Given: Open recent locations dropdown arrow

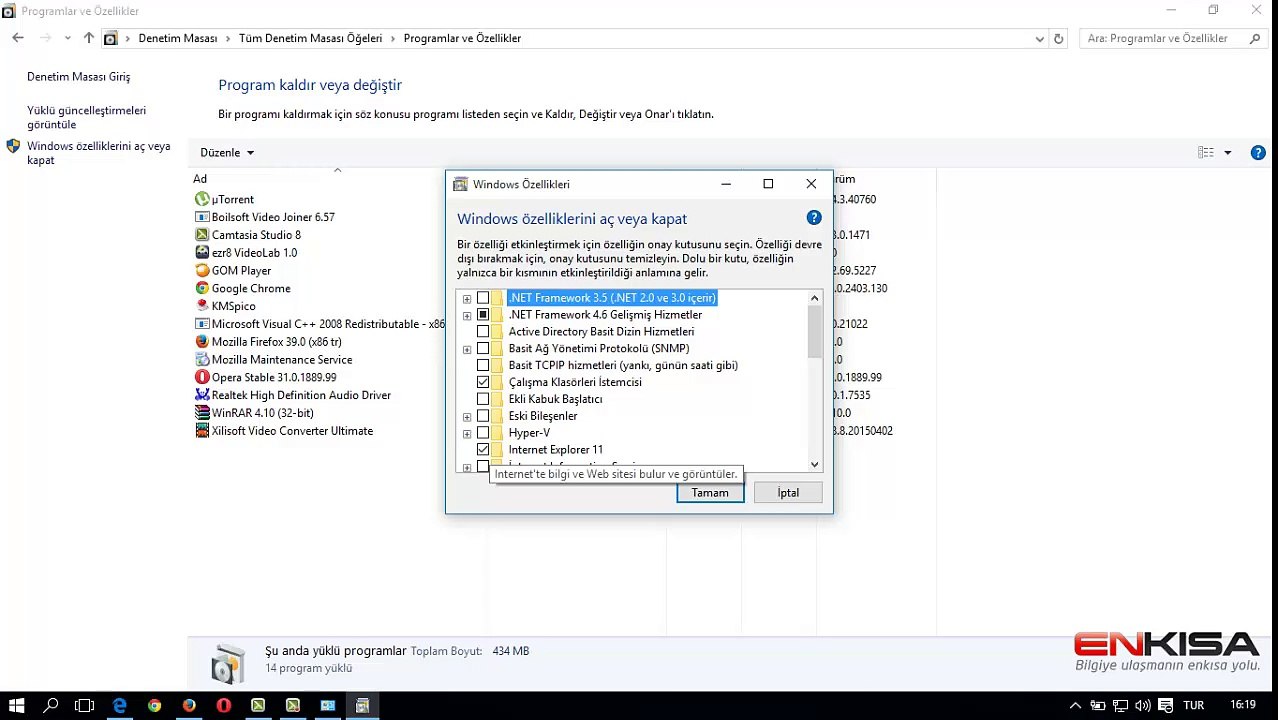Looking at the screenshot, I should point(68,38).
